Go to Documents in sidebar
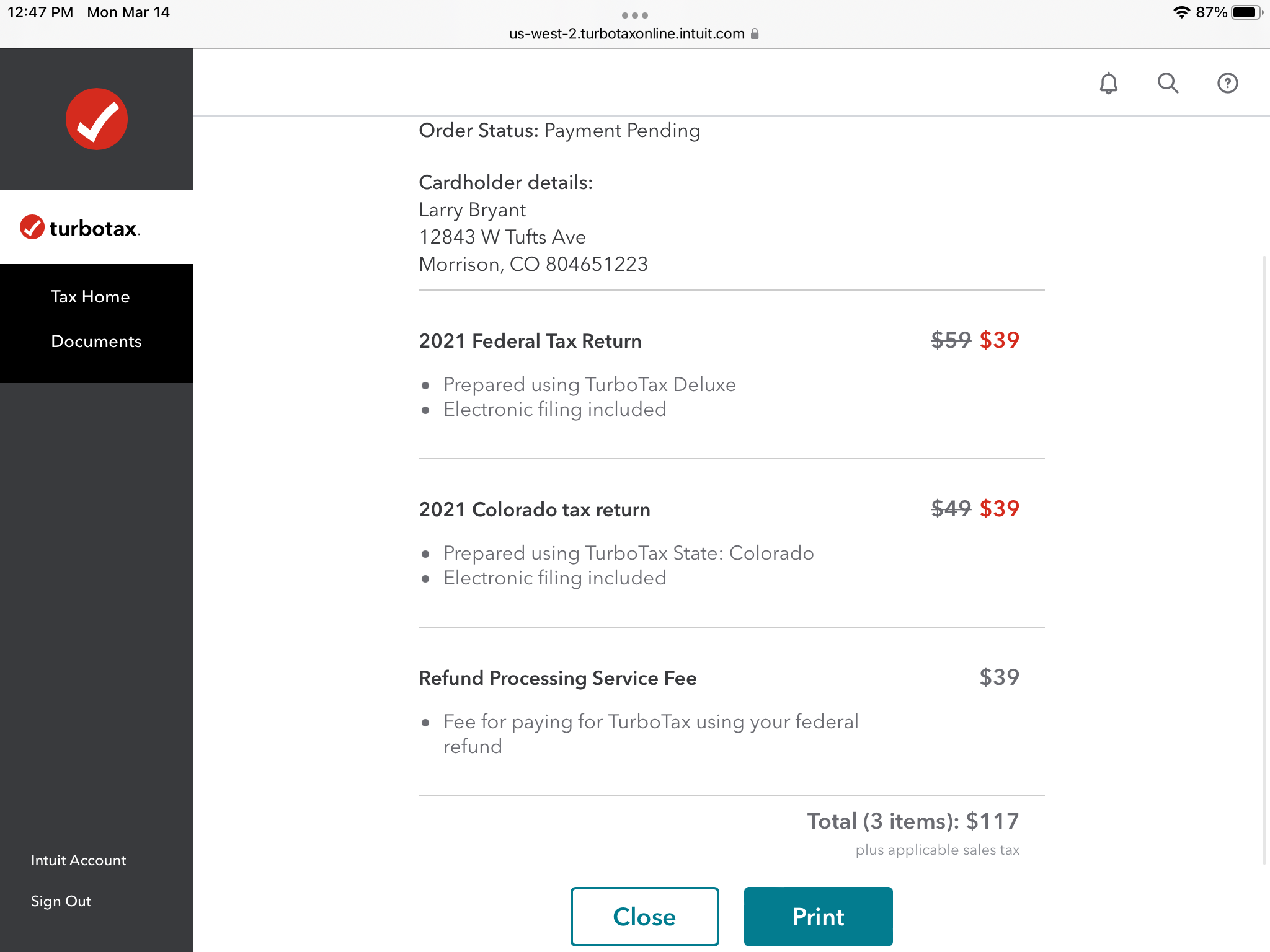 pyautogui.click(x=96, y=342)
